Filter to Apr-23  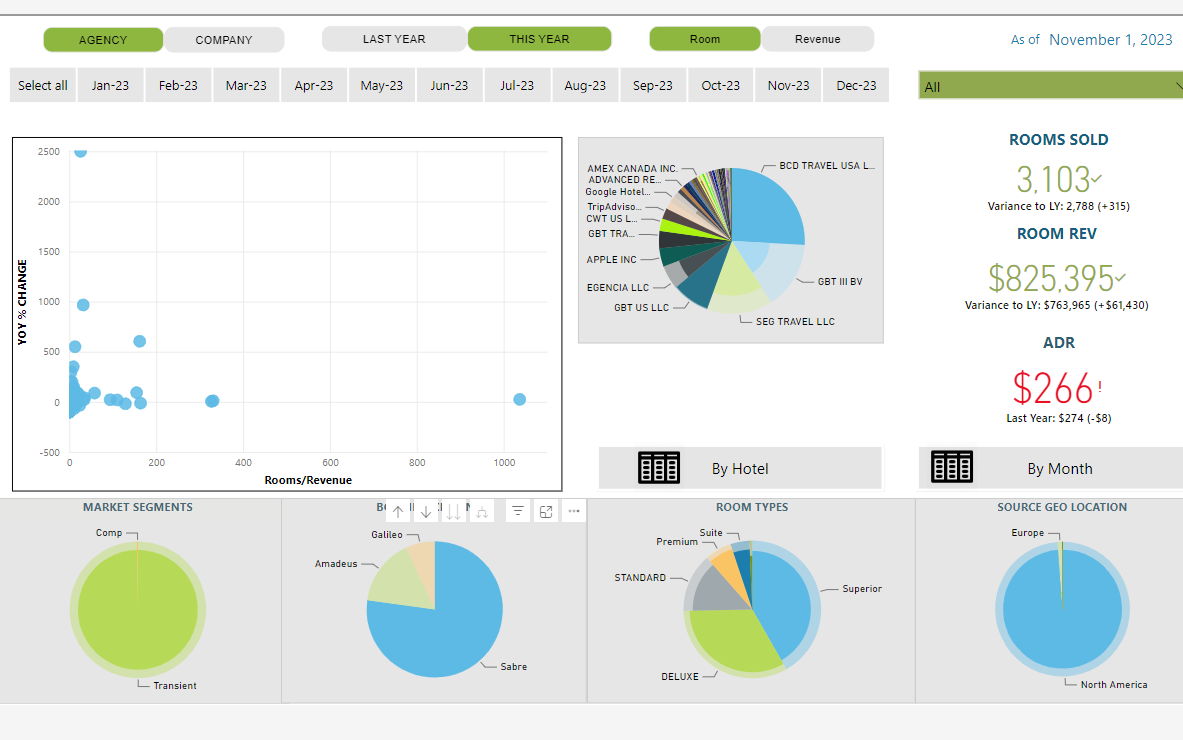pyautogui.click(x=314, y=85)
